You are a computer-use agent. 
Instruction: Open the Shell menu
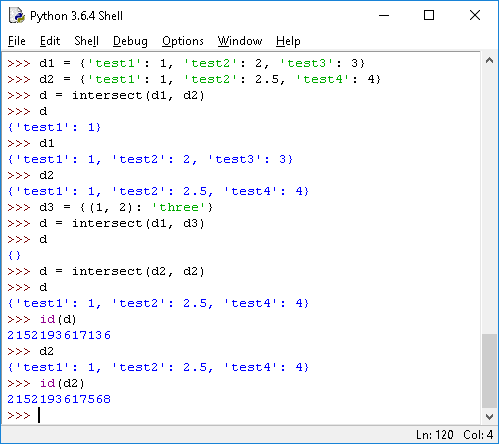pyautogui.click(x=86, y=41)
